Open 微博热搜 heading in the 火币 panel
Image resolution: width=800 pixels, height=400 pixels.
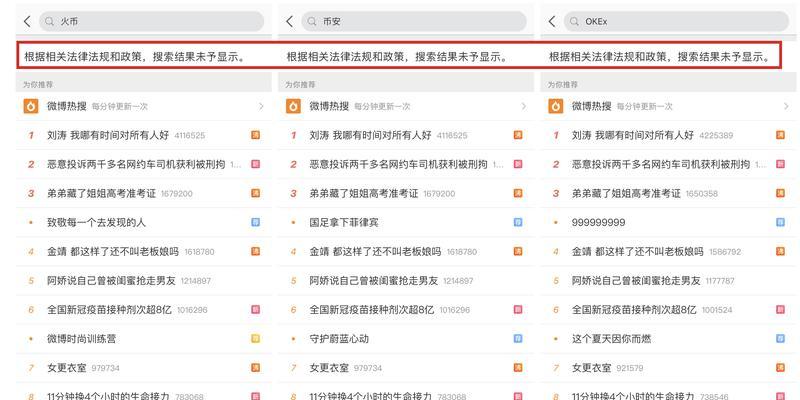tap(67, 106)
